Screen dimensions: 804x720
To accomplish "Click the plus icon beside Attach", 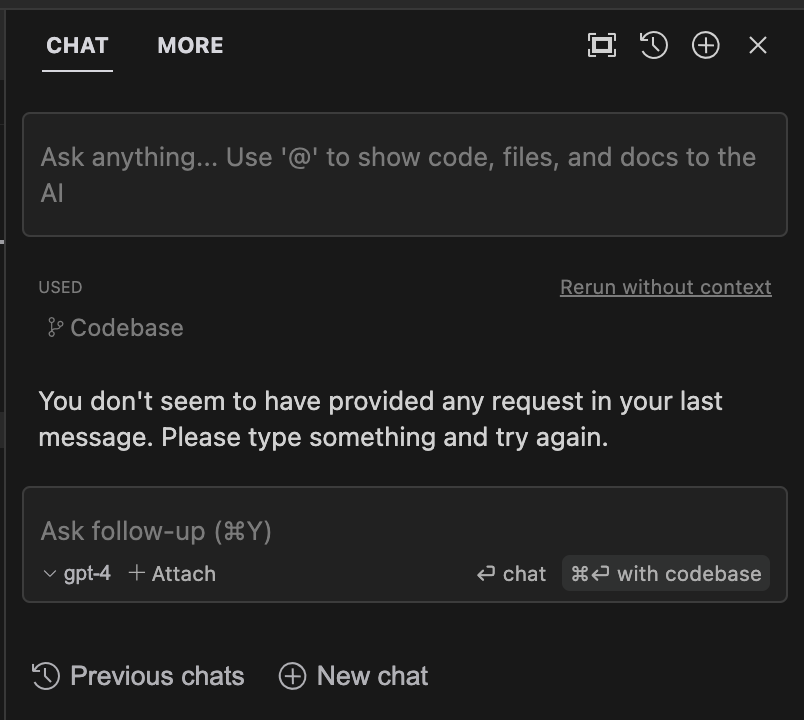I will point(136,573).
